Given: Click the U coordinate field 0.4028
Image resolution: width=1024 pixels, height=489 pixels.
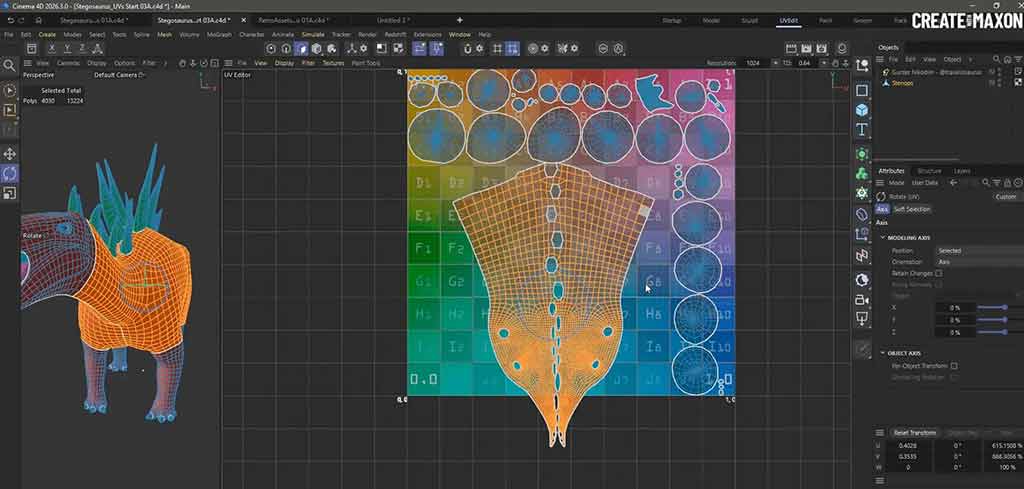Looking at the screenshot, I should 912,445.
